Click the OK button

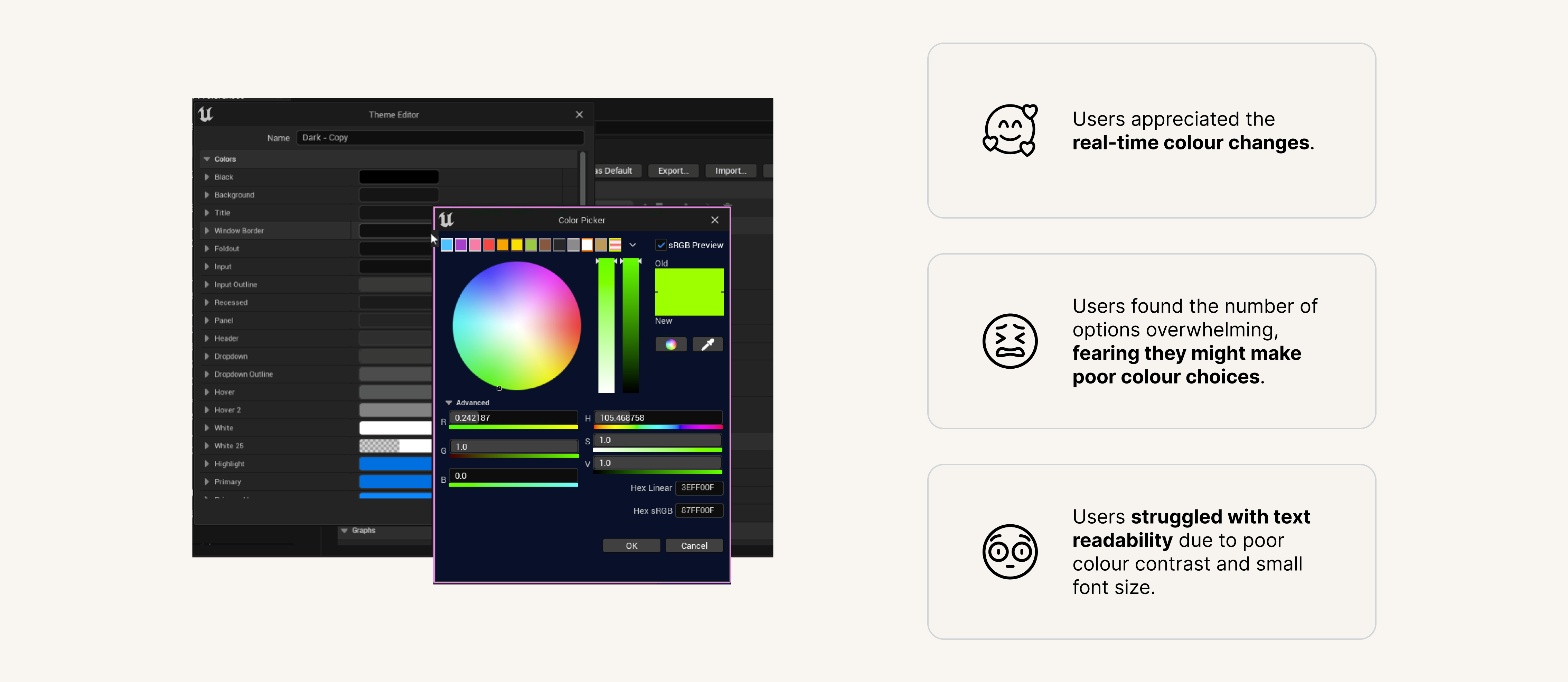click(x=631, y=546)
